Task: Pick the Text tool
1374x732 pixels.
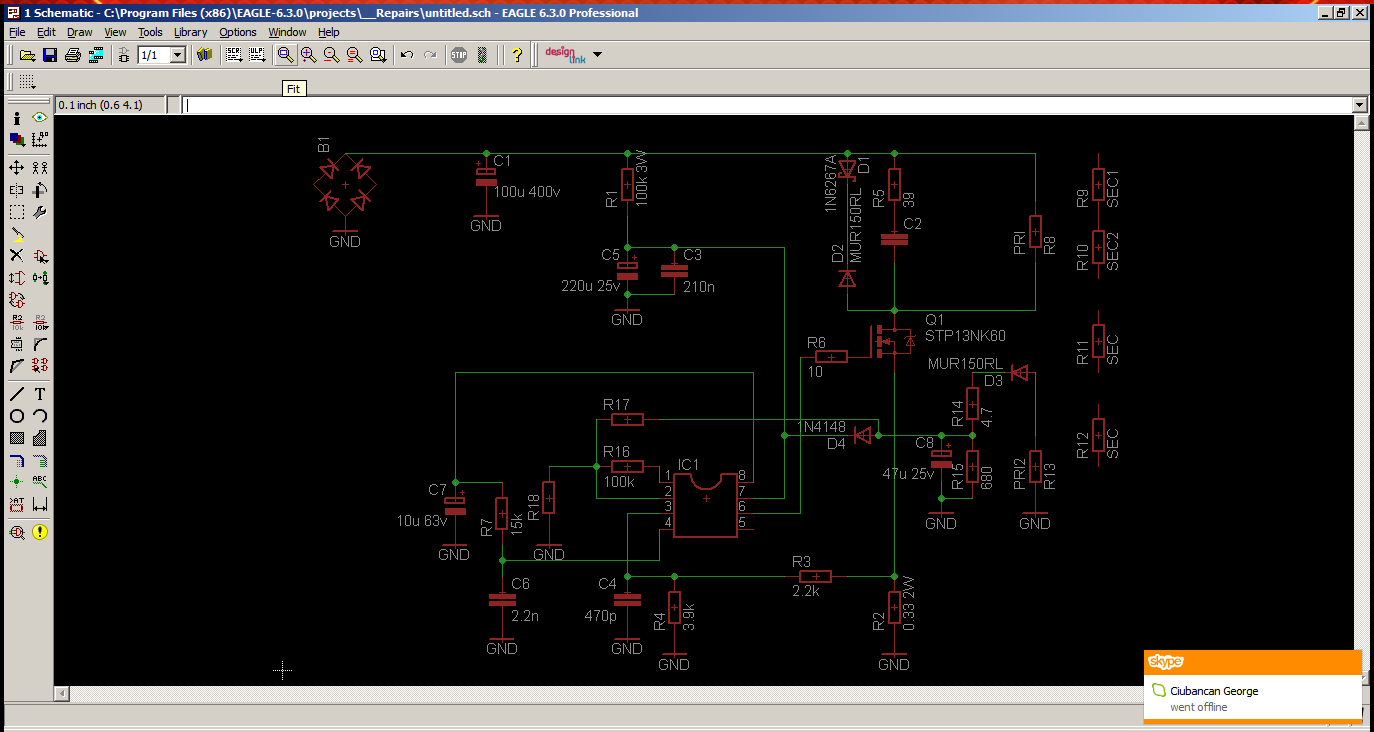Action: point(40,394)
